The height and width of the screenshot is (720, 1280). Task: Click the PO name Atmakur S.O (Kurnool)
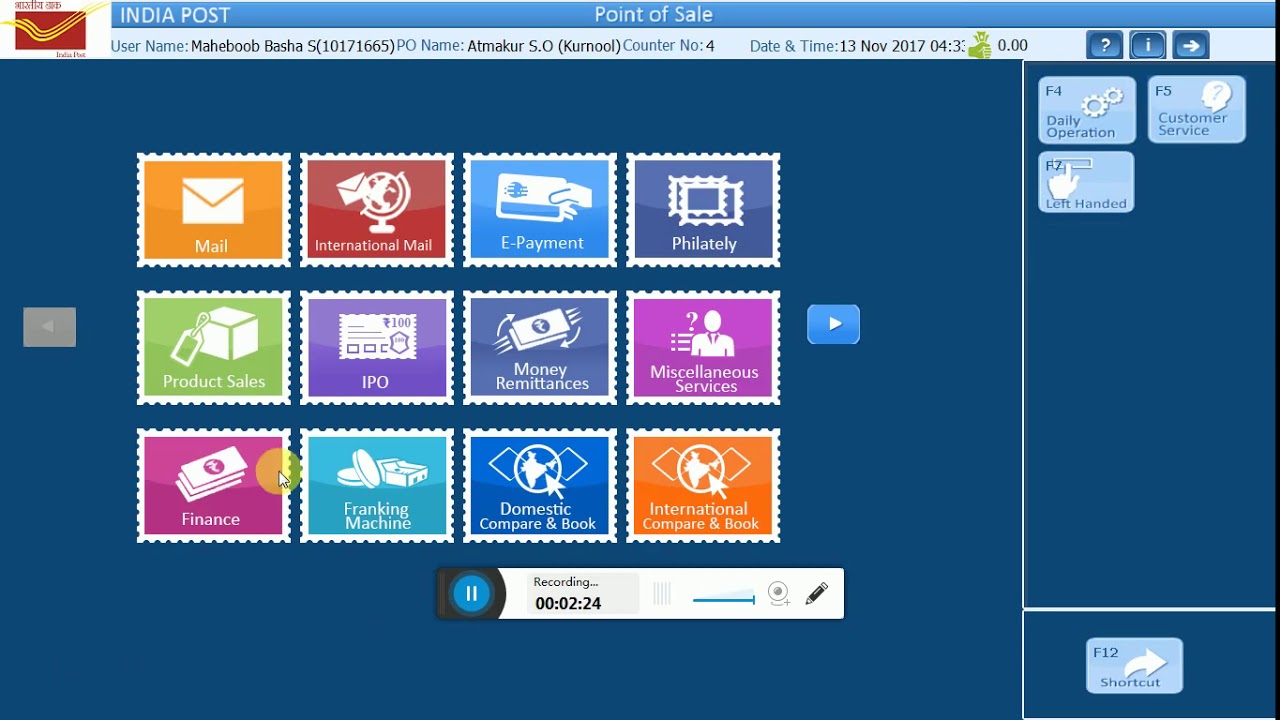(x=544, y=46)
